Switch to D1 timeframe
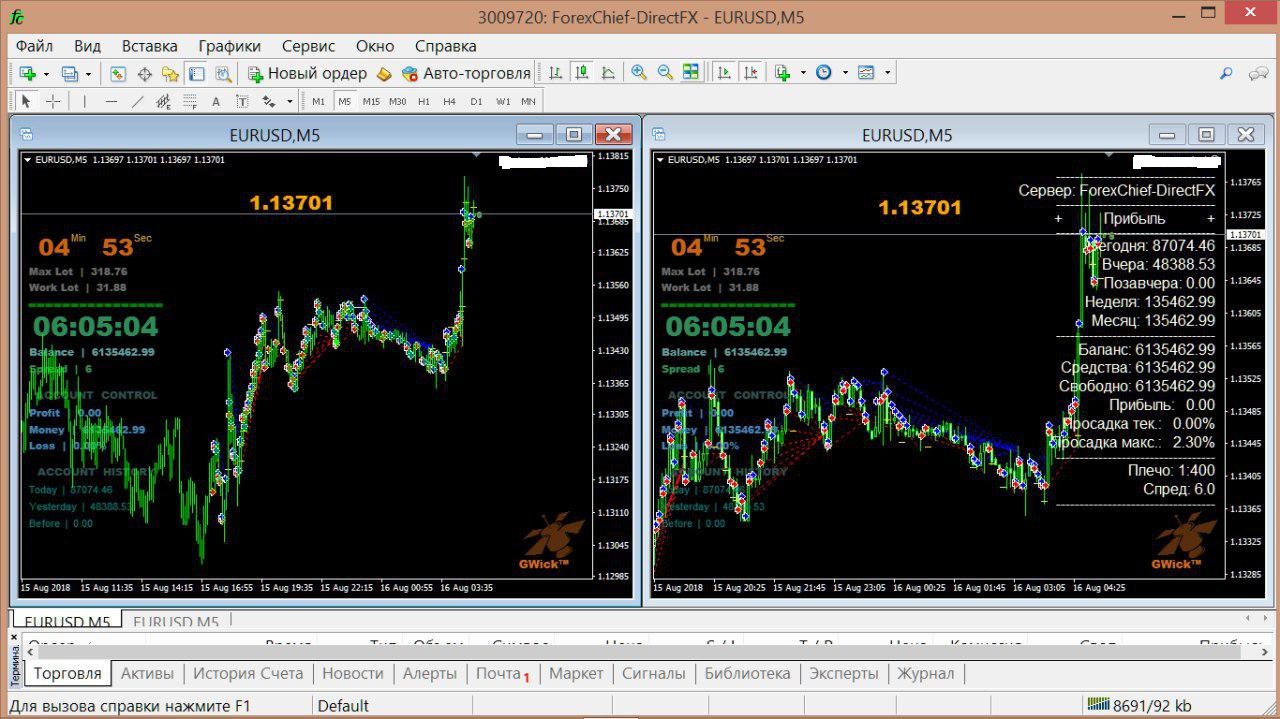 (x=476, y=101)
